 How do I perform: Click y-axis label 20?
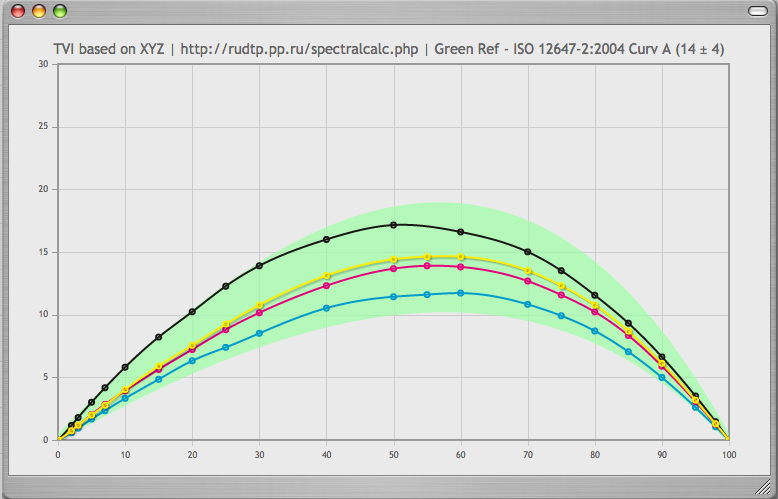(43, 189)
